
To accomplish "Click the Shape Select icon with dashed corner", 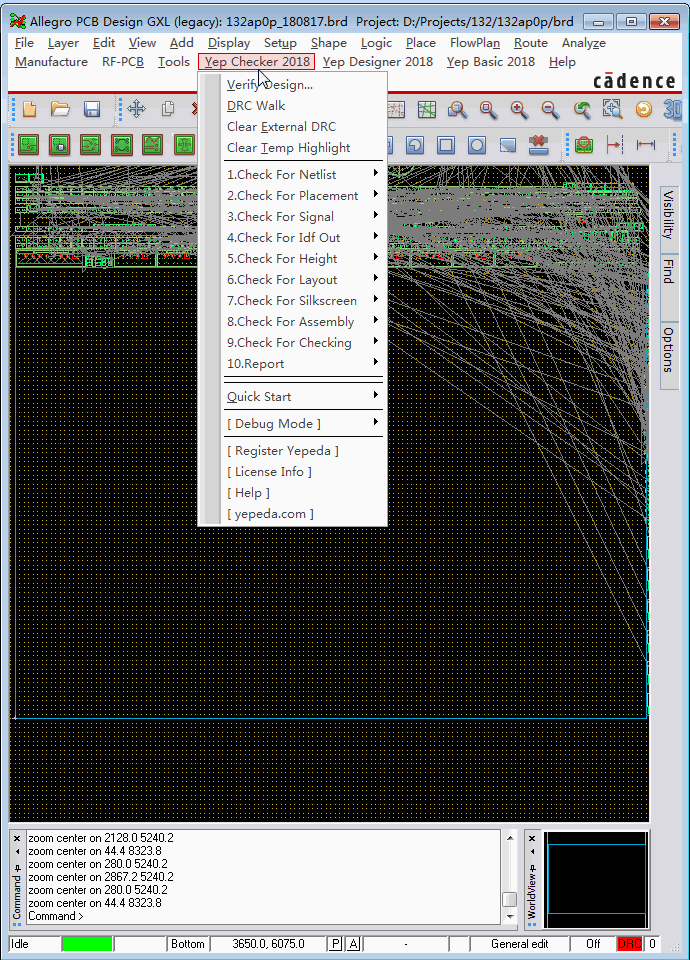I will (508, 145).
